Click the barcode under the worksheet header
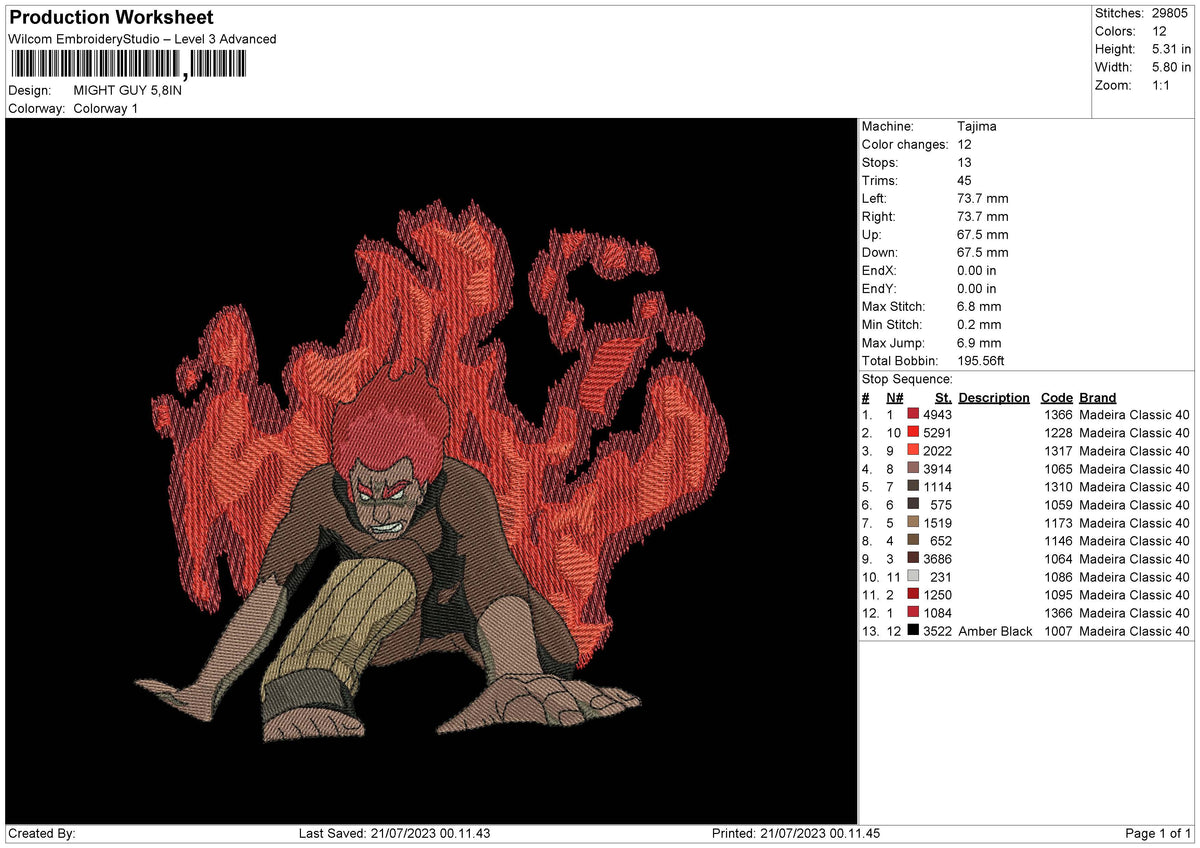 [127, 65]
